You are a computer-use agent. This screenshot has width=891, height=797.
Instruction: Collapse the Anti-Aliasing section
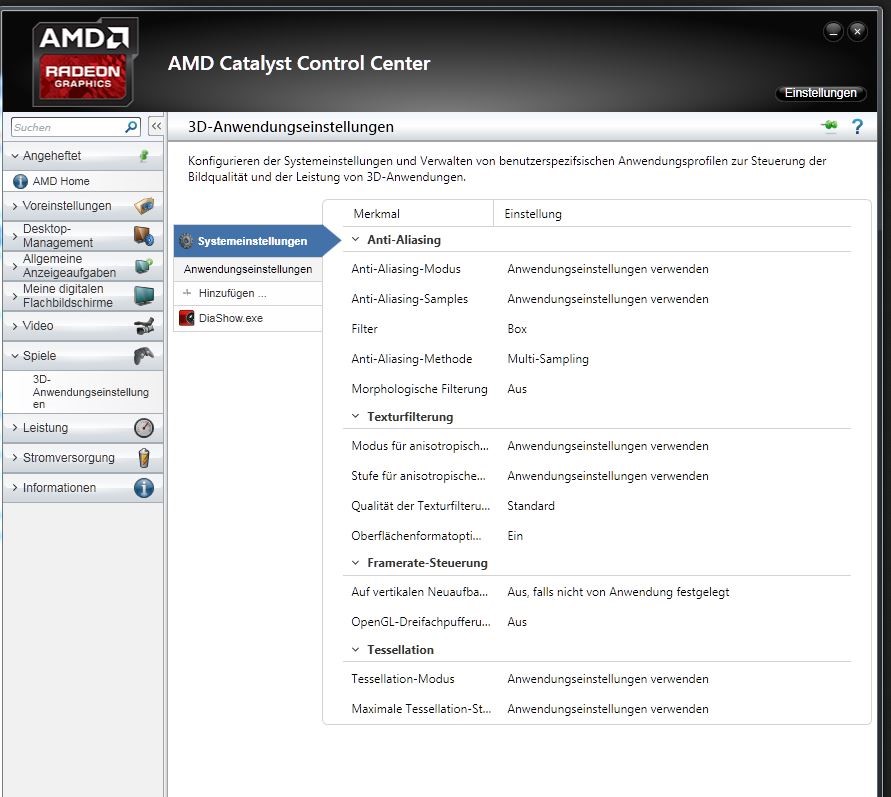356,240
